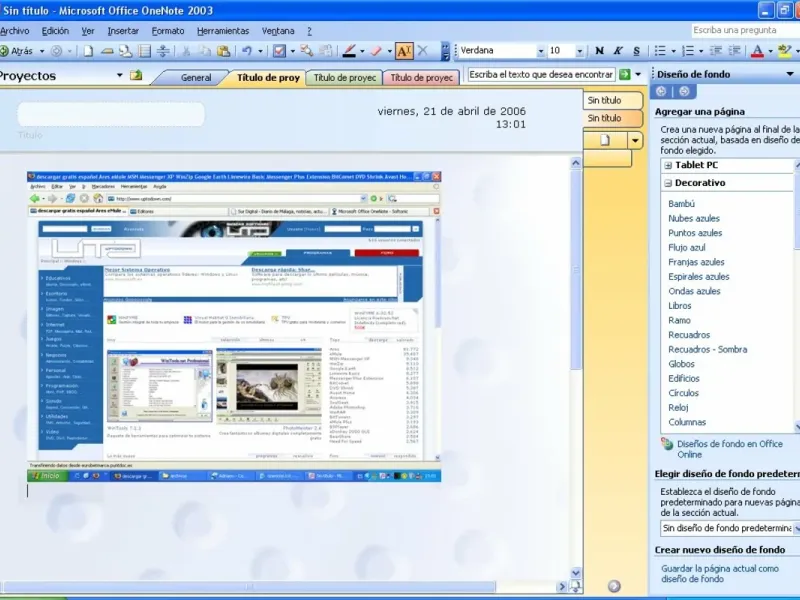
Task: Open the Insertar menu
Action: click(x=123, y=31)
